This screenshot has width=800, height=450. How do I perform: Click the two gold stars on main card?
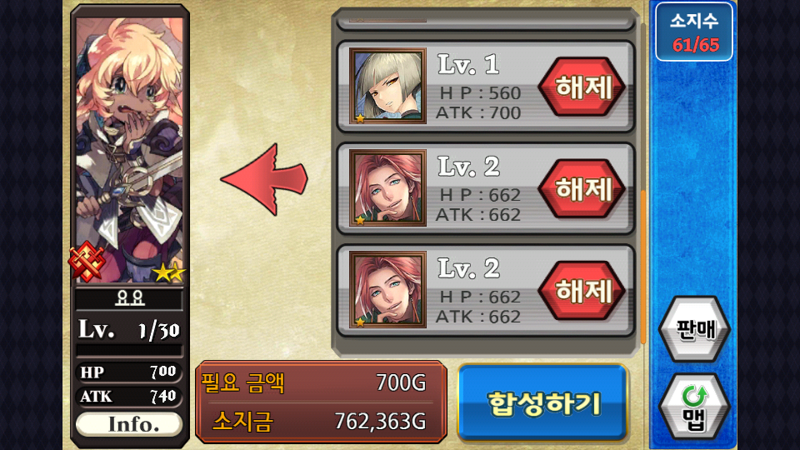click(169, 273)
